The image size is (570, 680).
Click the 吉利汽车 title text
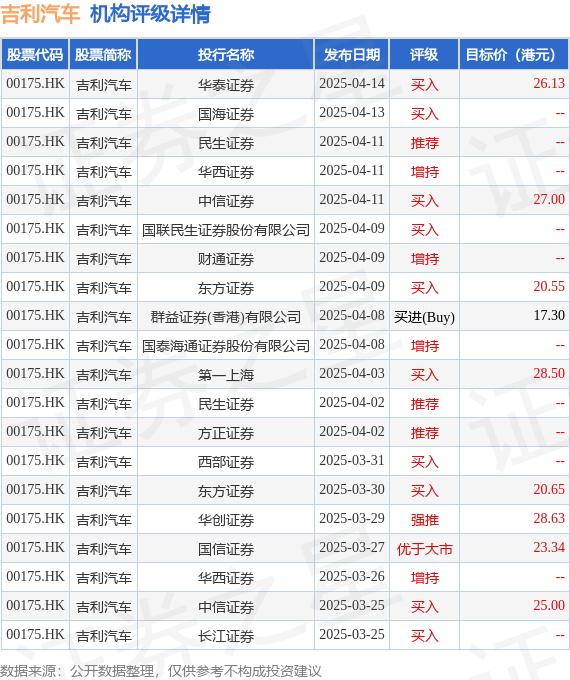[x=40, y=14]
